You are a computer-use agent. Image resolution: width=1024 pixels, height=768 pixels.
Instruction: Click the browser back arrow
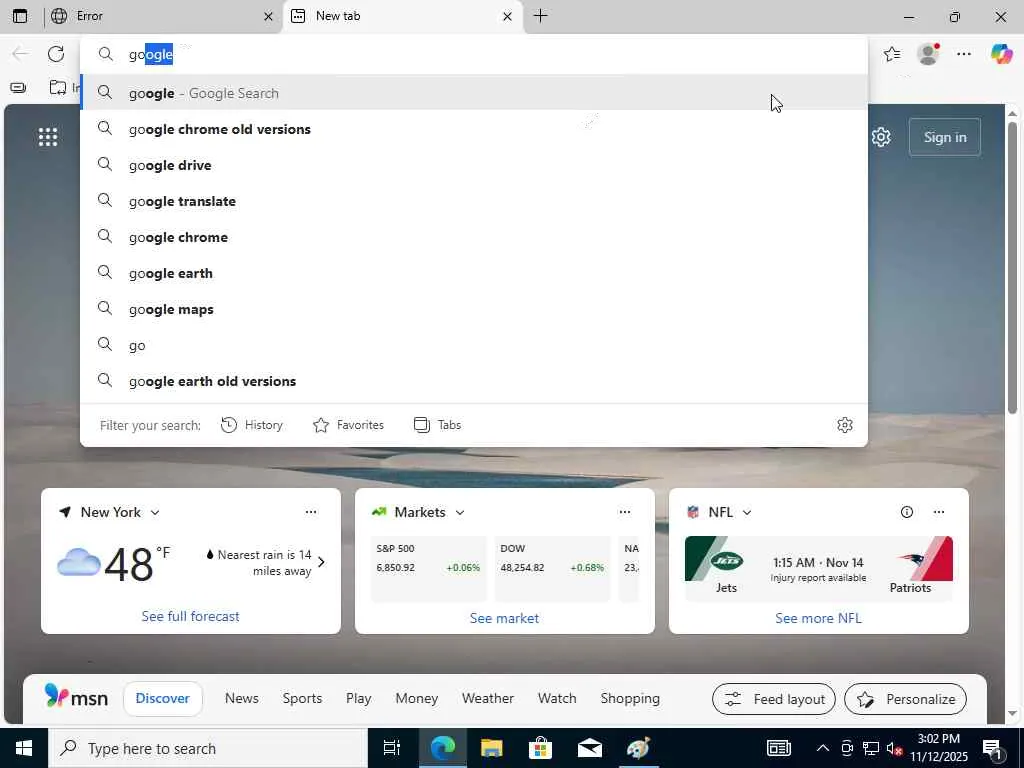point(20,54)
